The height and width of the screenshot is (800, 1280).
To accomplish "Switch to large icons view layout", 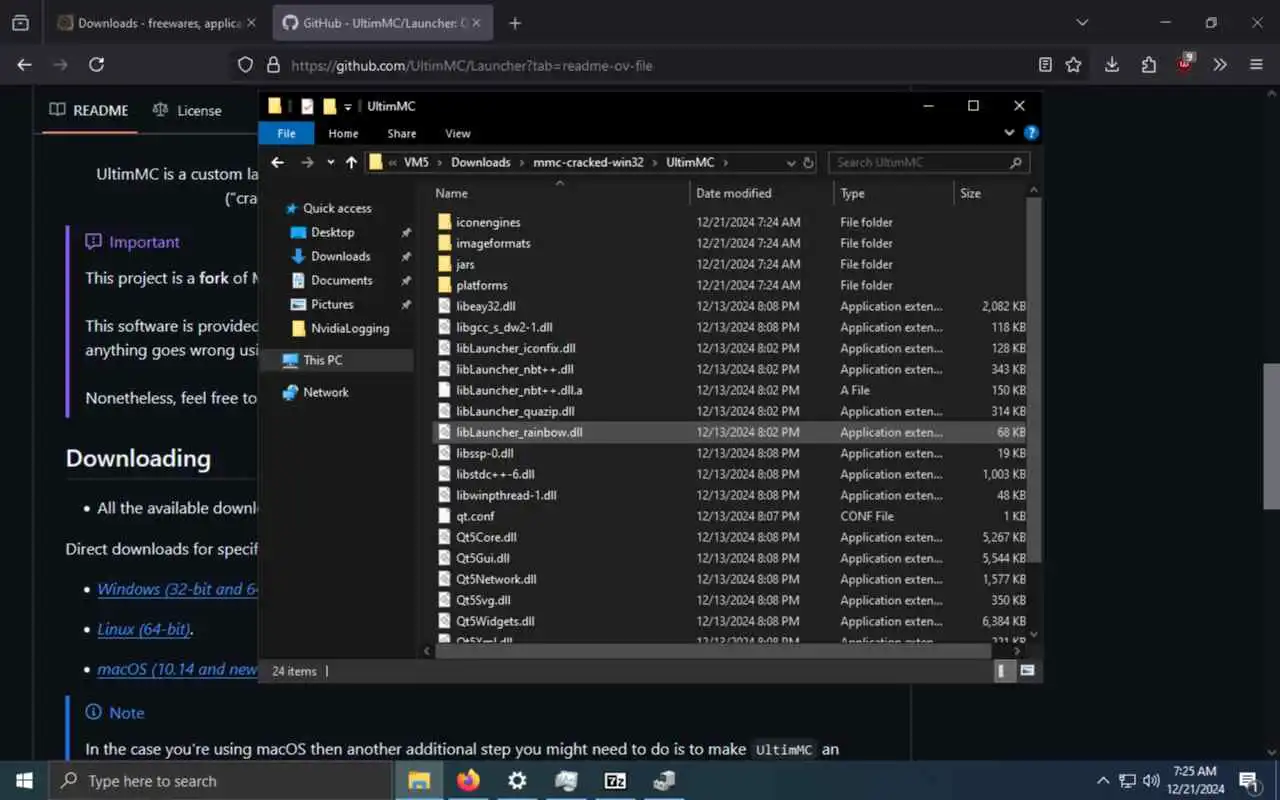I will point(1027,671).
